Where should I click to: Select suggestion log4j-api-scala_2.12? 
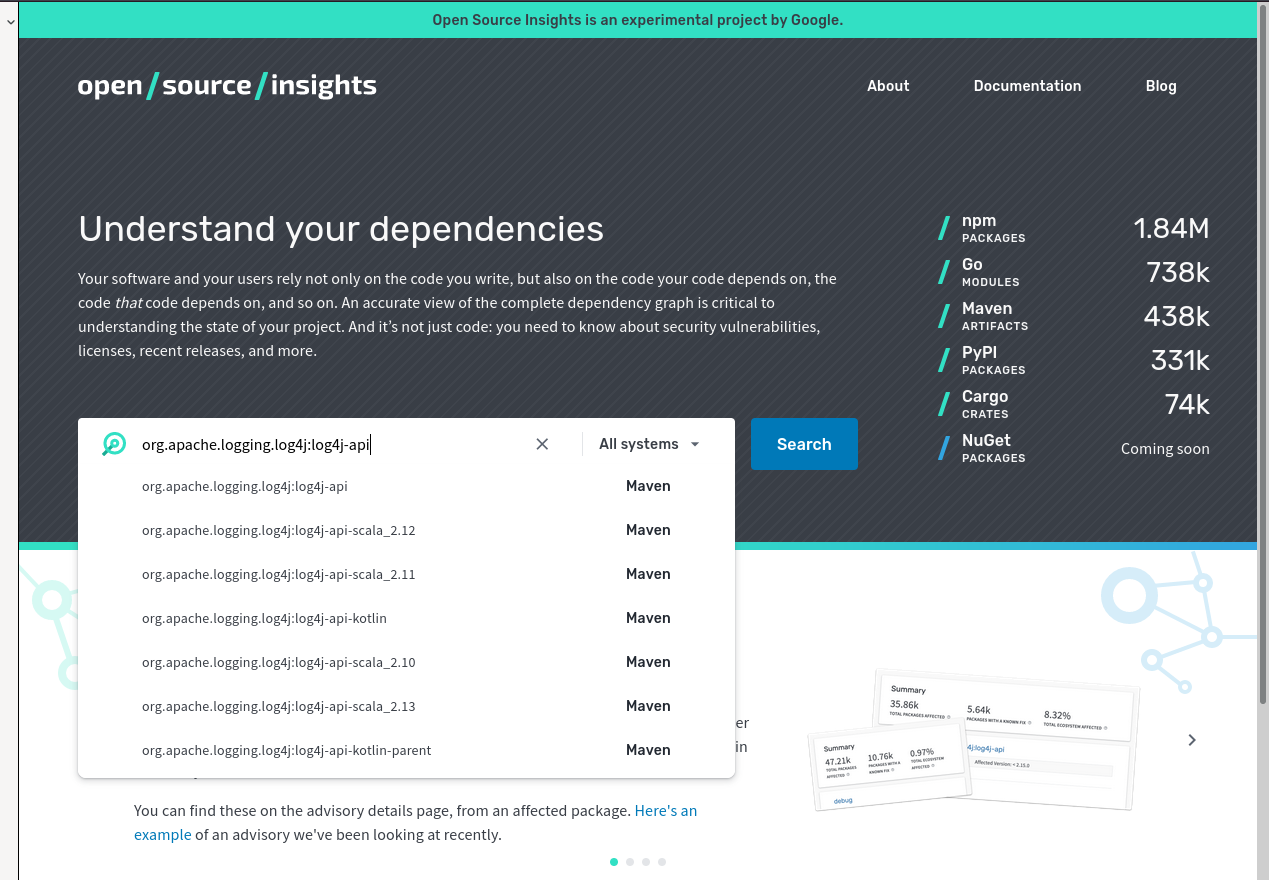406,530
